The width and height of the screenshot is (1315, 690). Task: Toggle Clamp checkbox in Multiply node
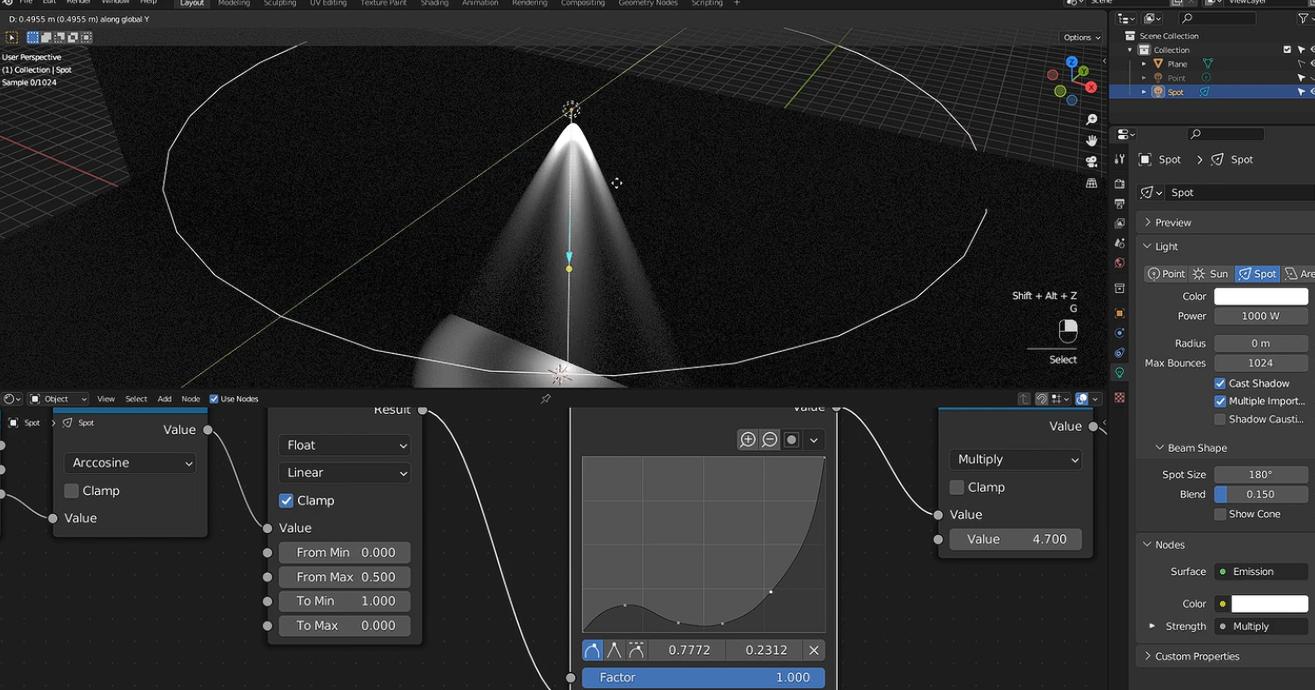(x=956, y=487)
